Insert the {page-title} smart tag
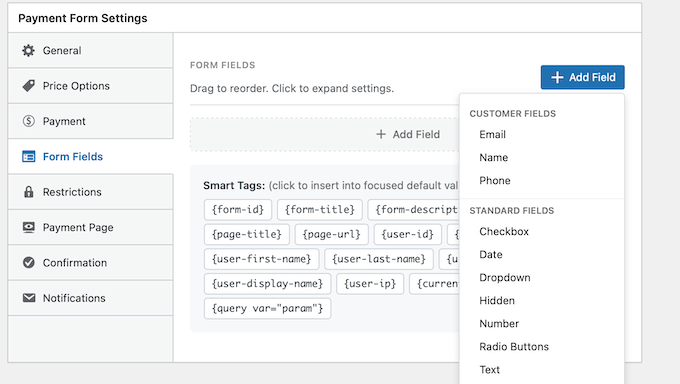This screenshot has width=680, height=384. pyautogui.click(x=246, y=234)
